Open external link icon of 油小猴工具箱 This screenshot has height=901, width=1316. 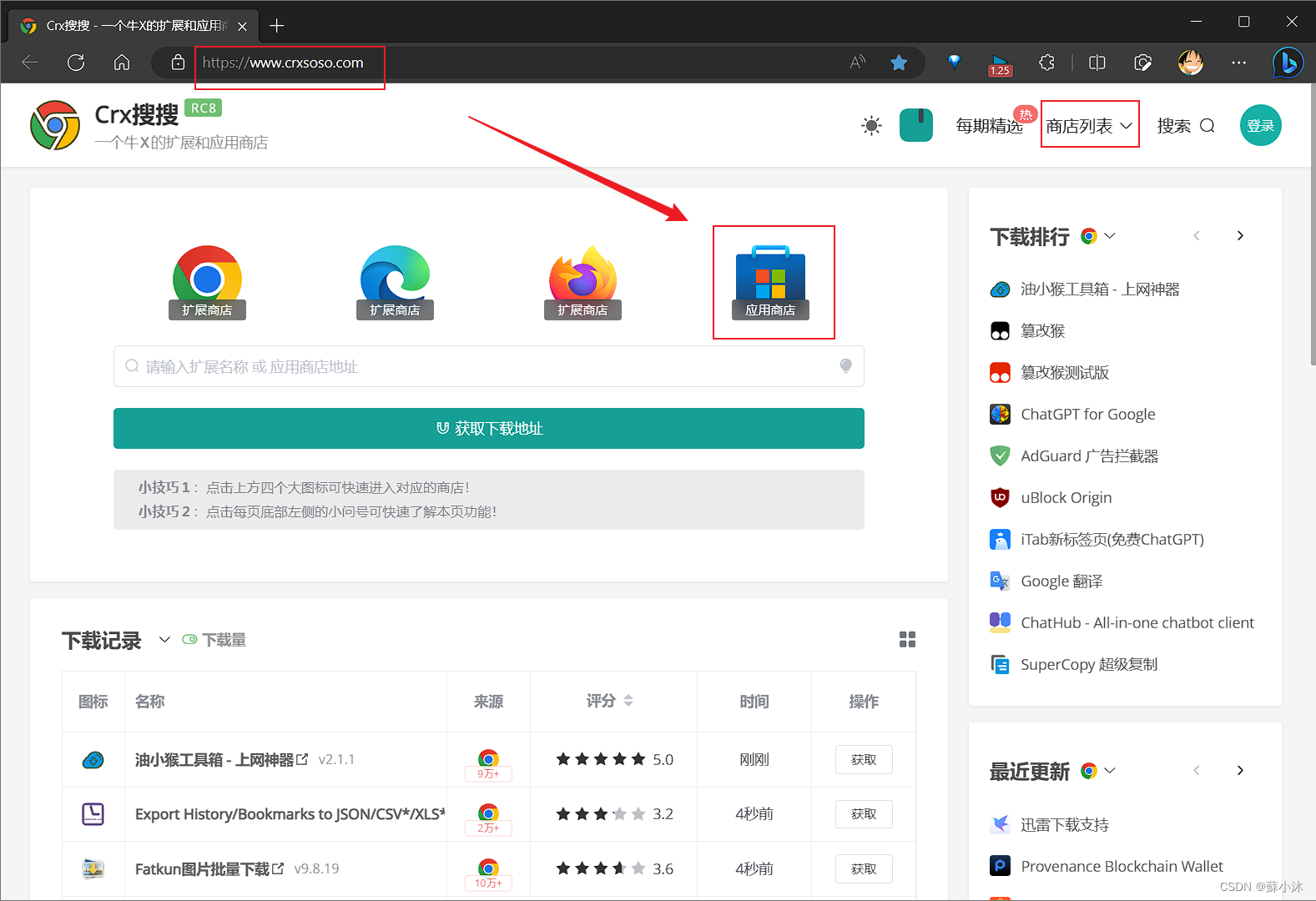tap(302, 759)
